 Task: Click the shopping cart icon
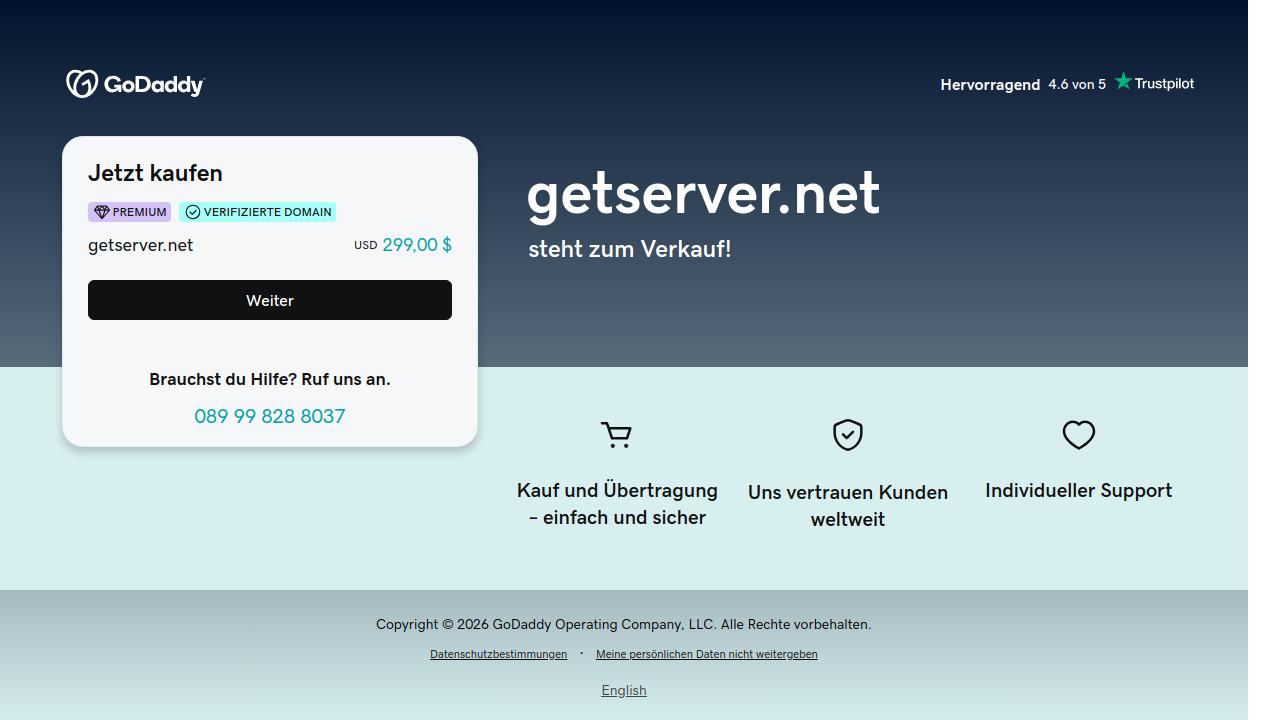coord(617,435)
